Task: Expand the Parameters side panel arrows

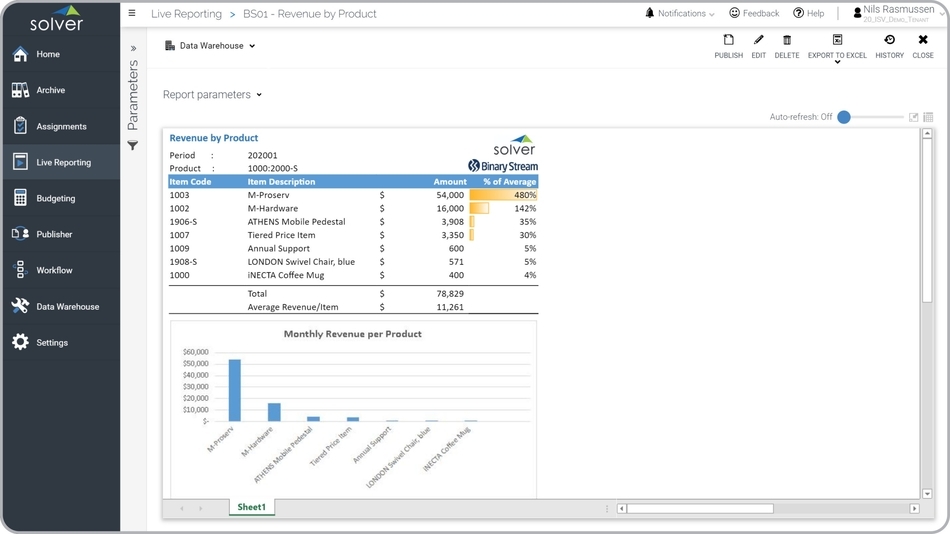Action: pyautogui.click(x=133, y=48)
